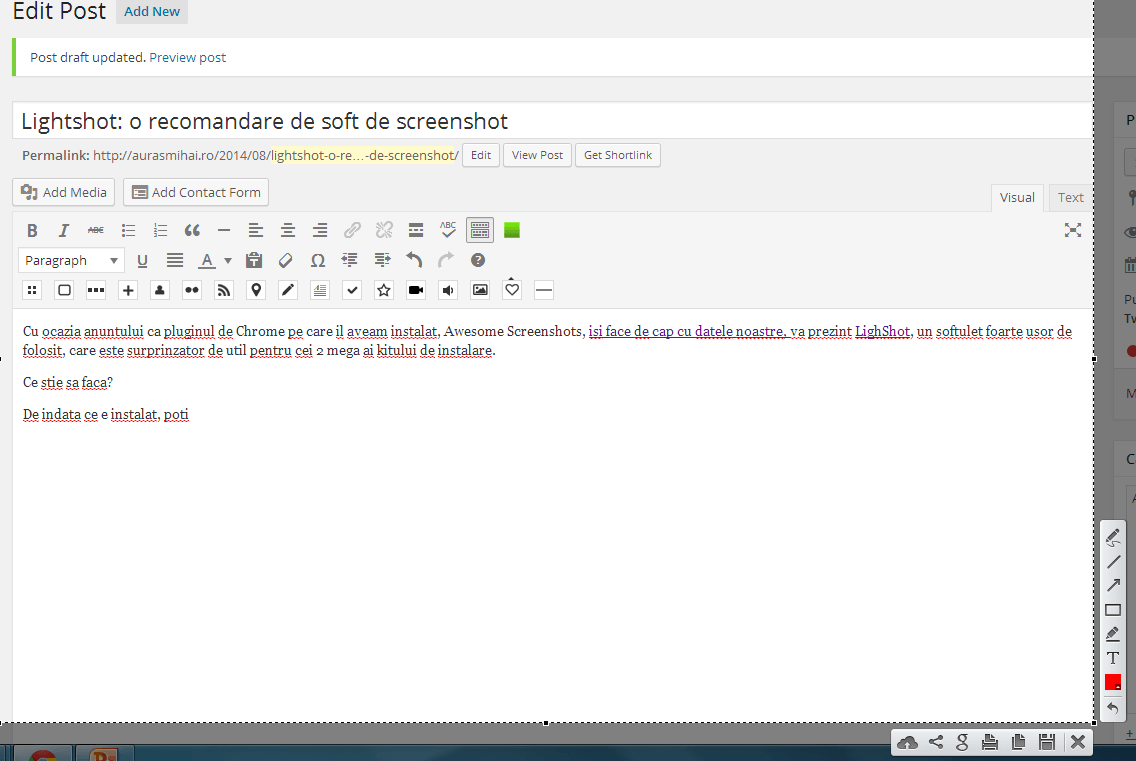Apply strikethrough formatting
Viewport: 1136px width, 761px height.
tap(96, 230)
